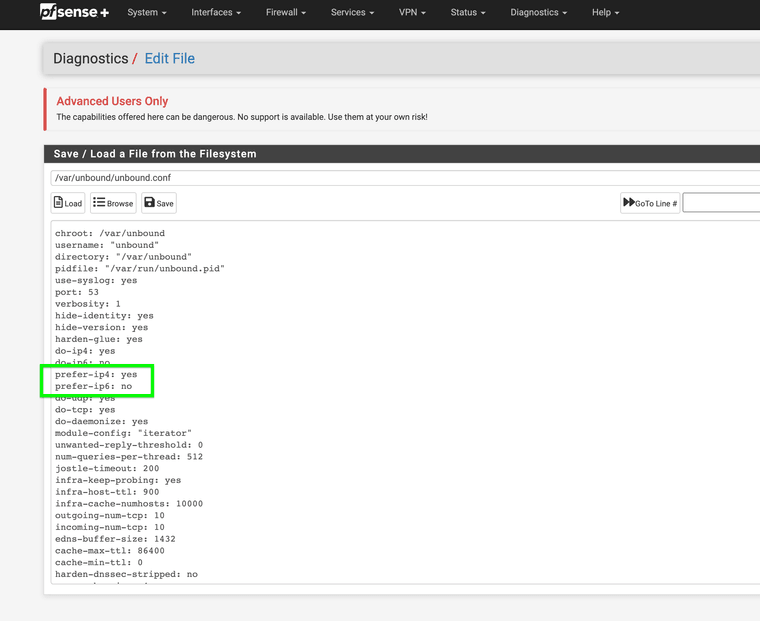This screenshot has height=621, width=760.
Task: Click the 'verbosity: 1' line
Action: click(x=88, y=304)
